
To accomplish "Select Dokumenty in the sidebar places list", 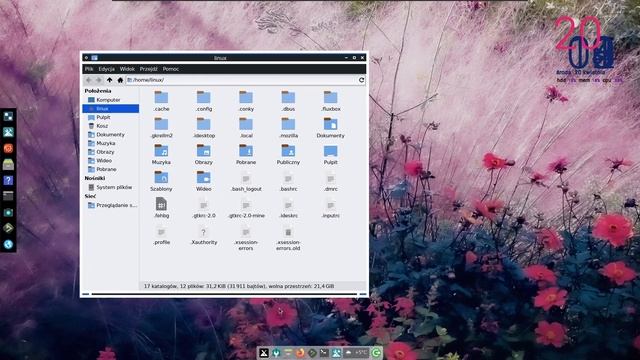I will click(x=111, y=134).
